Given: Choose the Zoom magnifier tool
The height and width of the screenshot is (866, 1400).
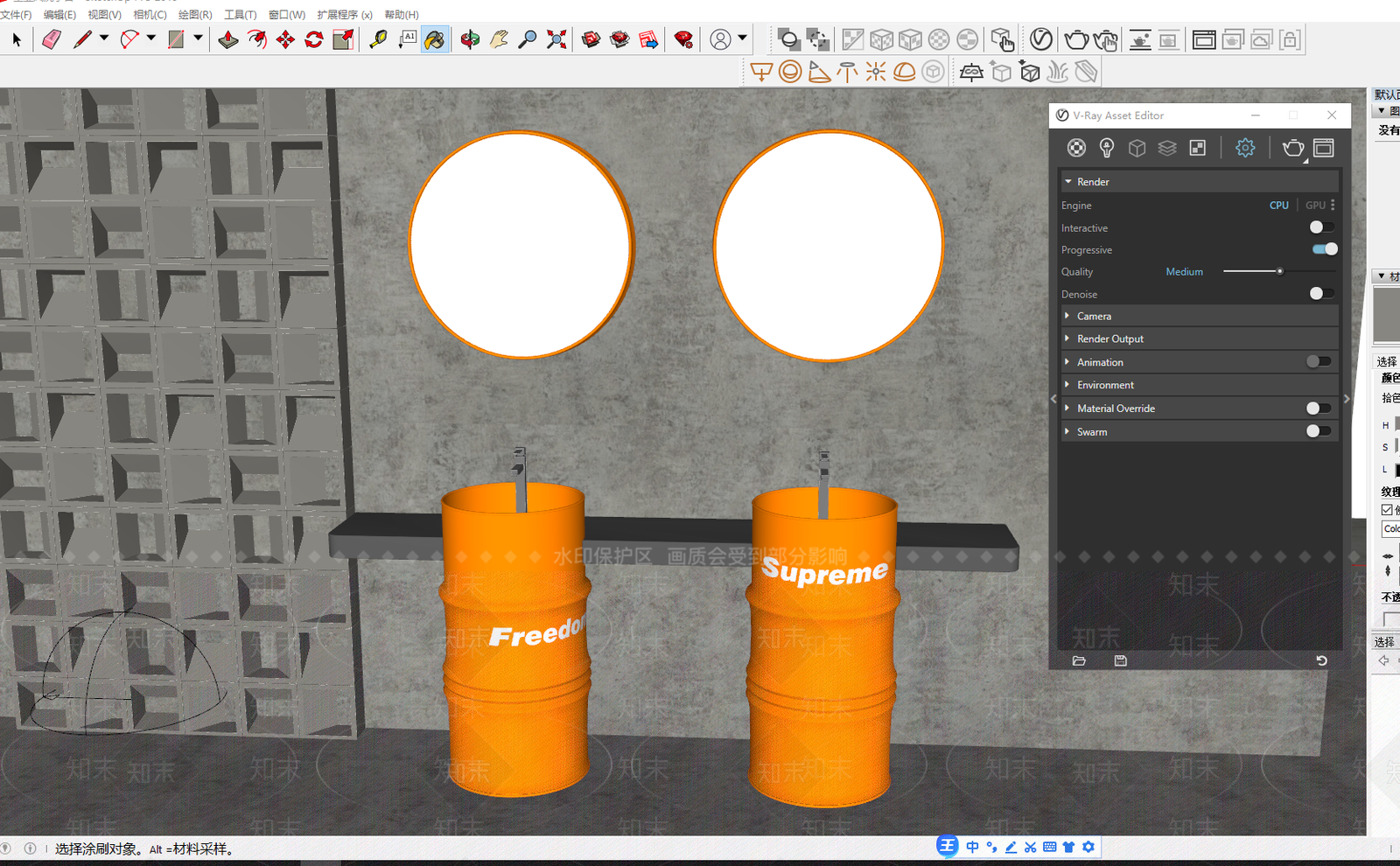Looking at the screenshot, I should point(528,39).
